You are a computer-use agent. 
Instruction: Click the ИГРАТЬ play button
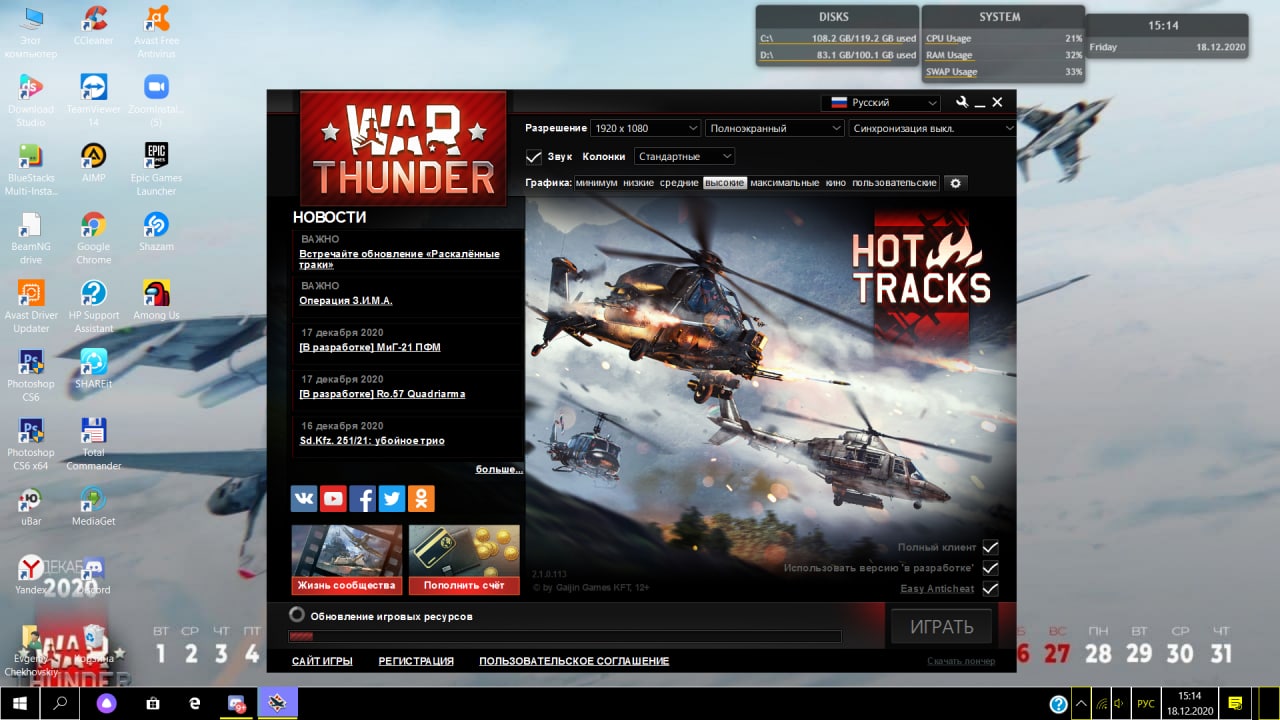[941, 627]
